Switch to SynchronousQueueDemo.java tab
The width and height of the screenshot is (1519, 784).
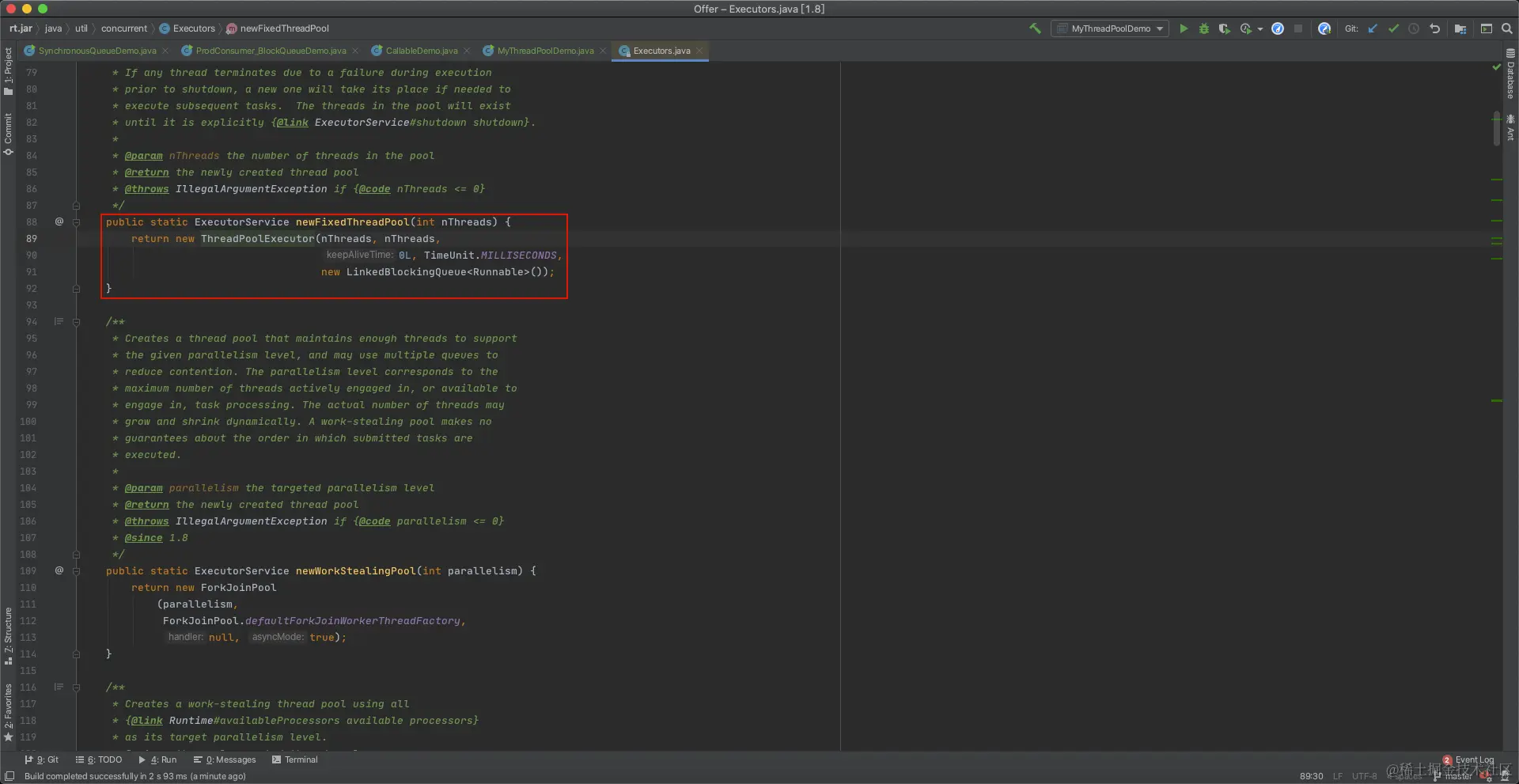97,51
